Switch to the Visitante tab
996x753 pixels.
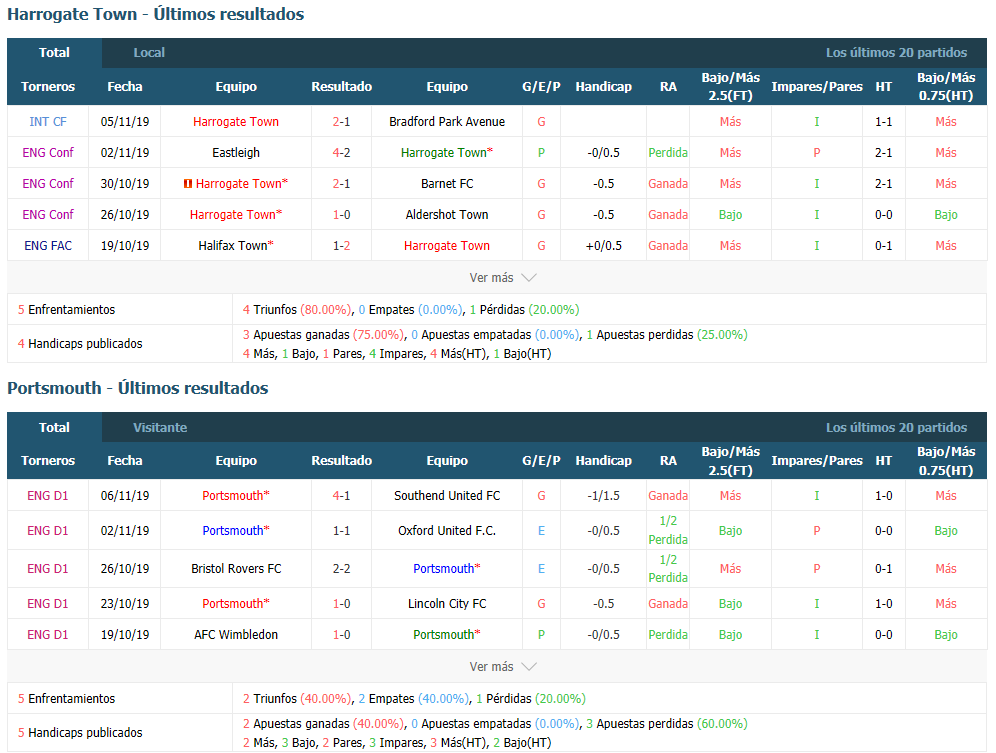coord(160,428)
